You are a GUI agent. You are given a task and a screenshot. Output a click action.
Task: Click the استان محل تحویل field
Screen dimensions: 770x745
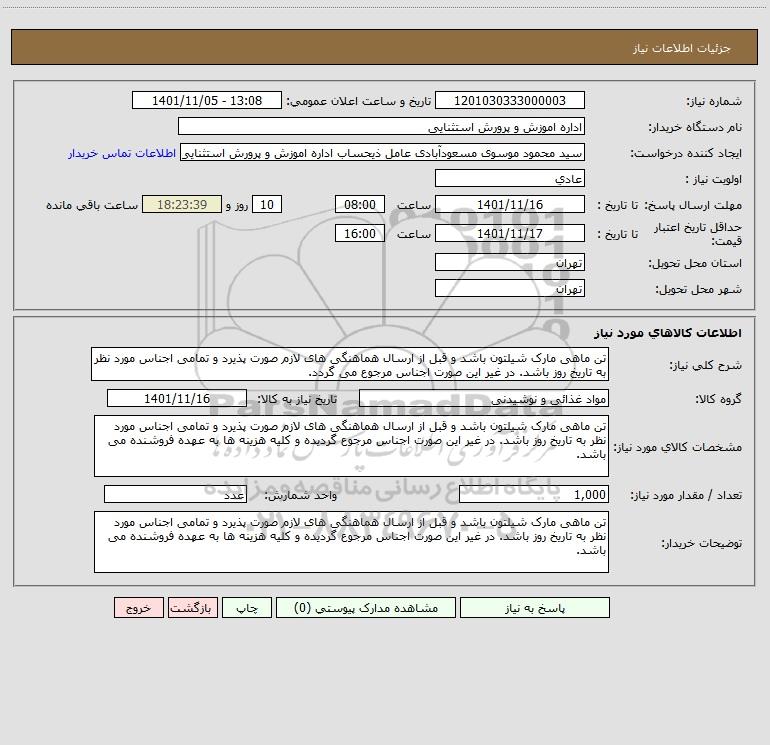(510, 262)
